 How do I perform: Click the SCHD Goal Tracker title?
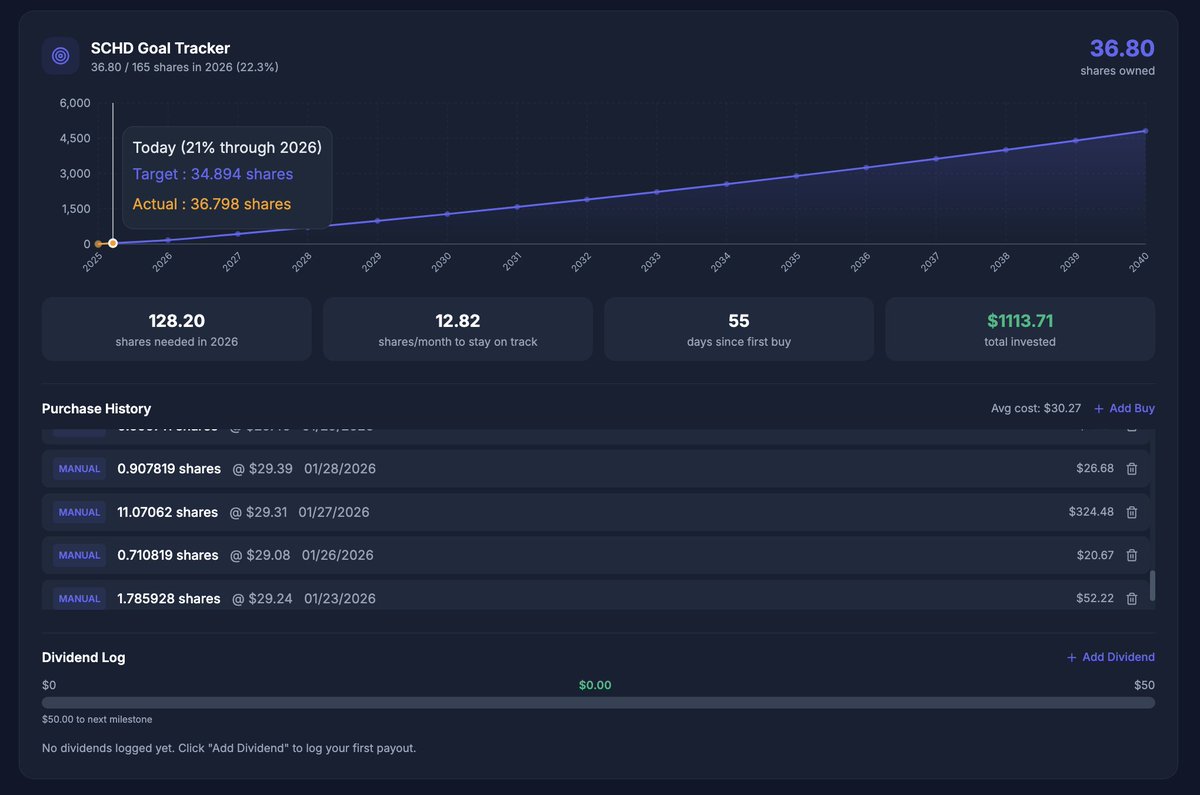click(x=160, y=48)
